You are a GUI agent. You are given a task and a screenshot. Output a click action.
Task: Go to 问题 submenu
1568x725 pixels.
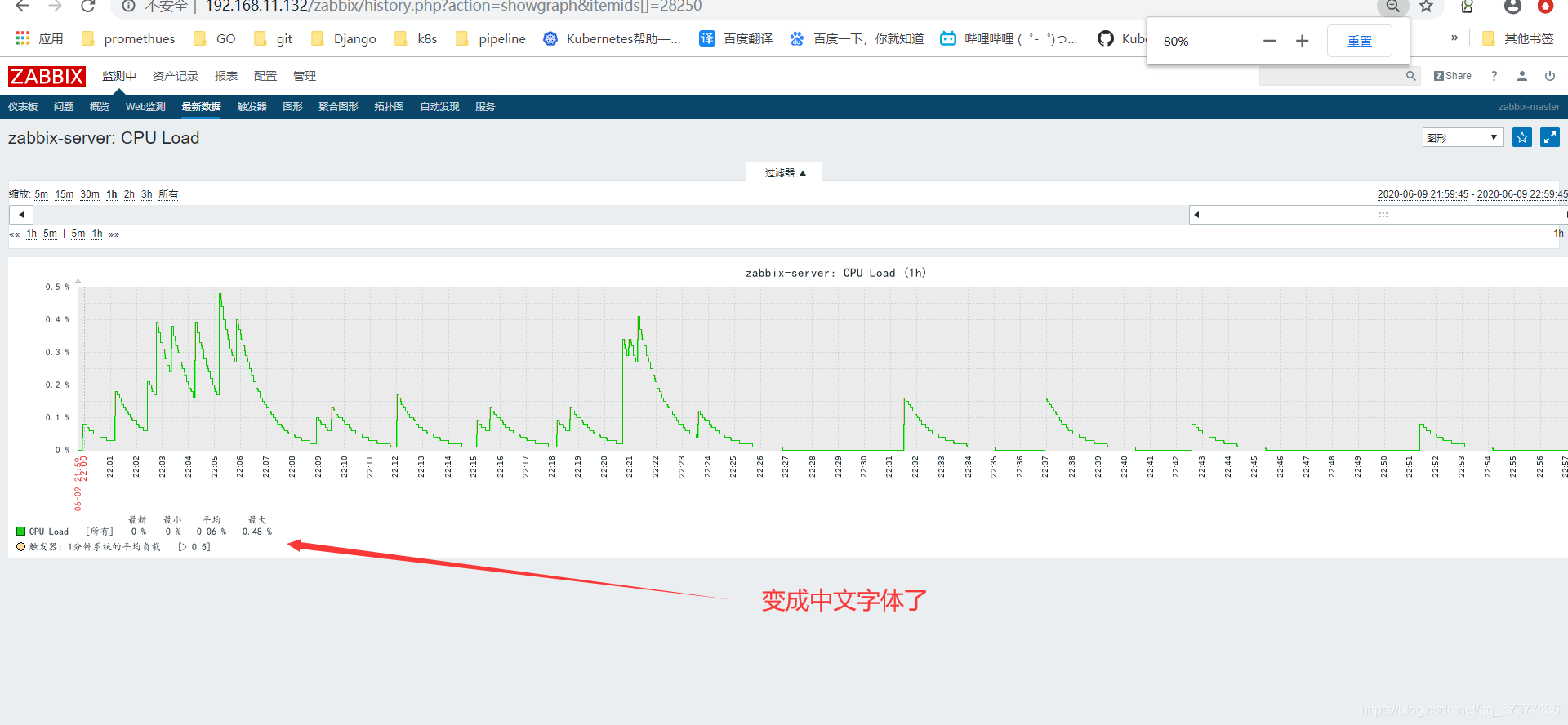64,107
